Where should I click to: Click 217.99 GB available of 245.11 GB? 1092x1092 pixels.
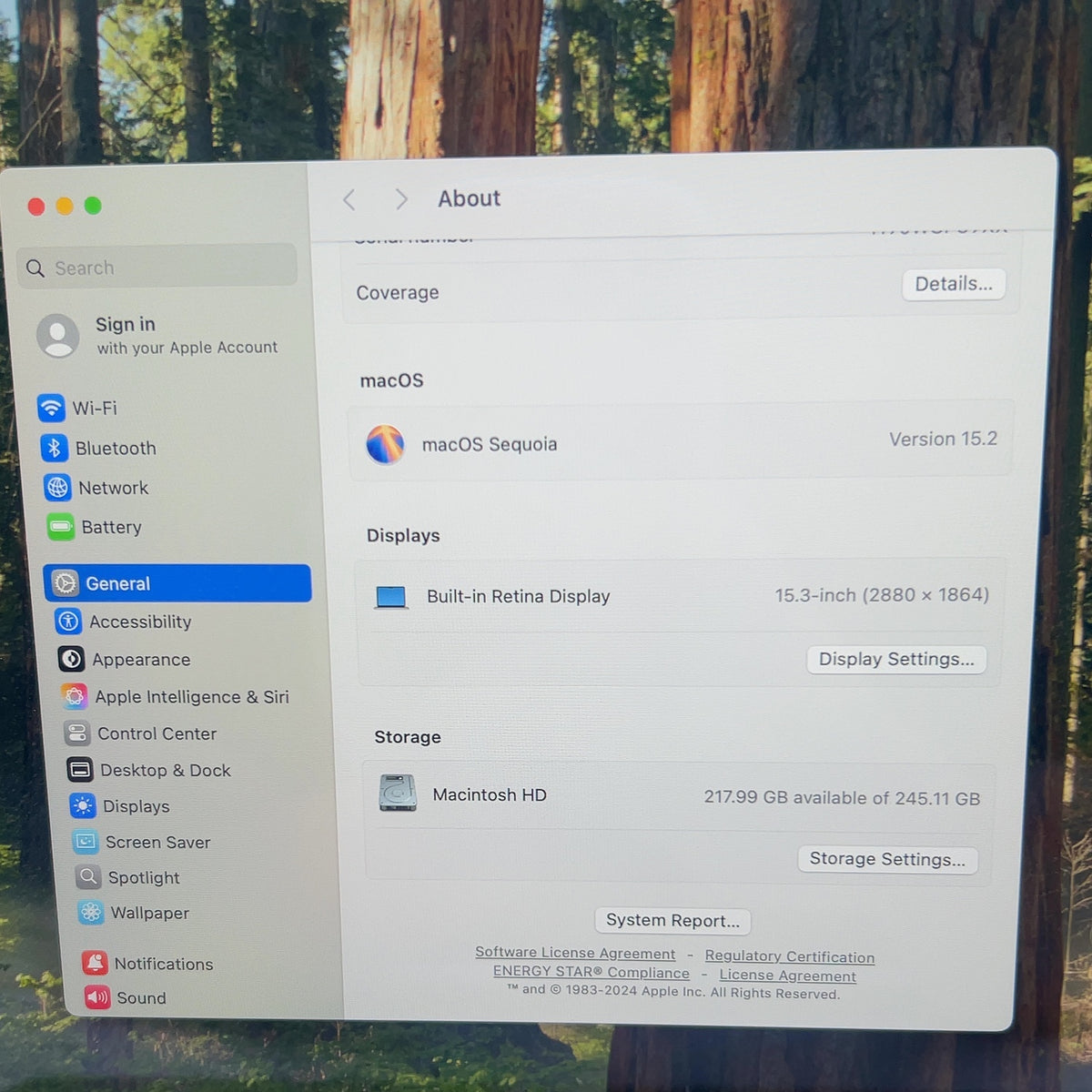(x=842, y=798)
